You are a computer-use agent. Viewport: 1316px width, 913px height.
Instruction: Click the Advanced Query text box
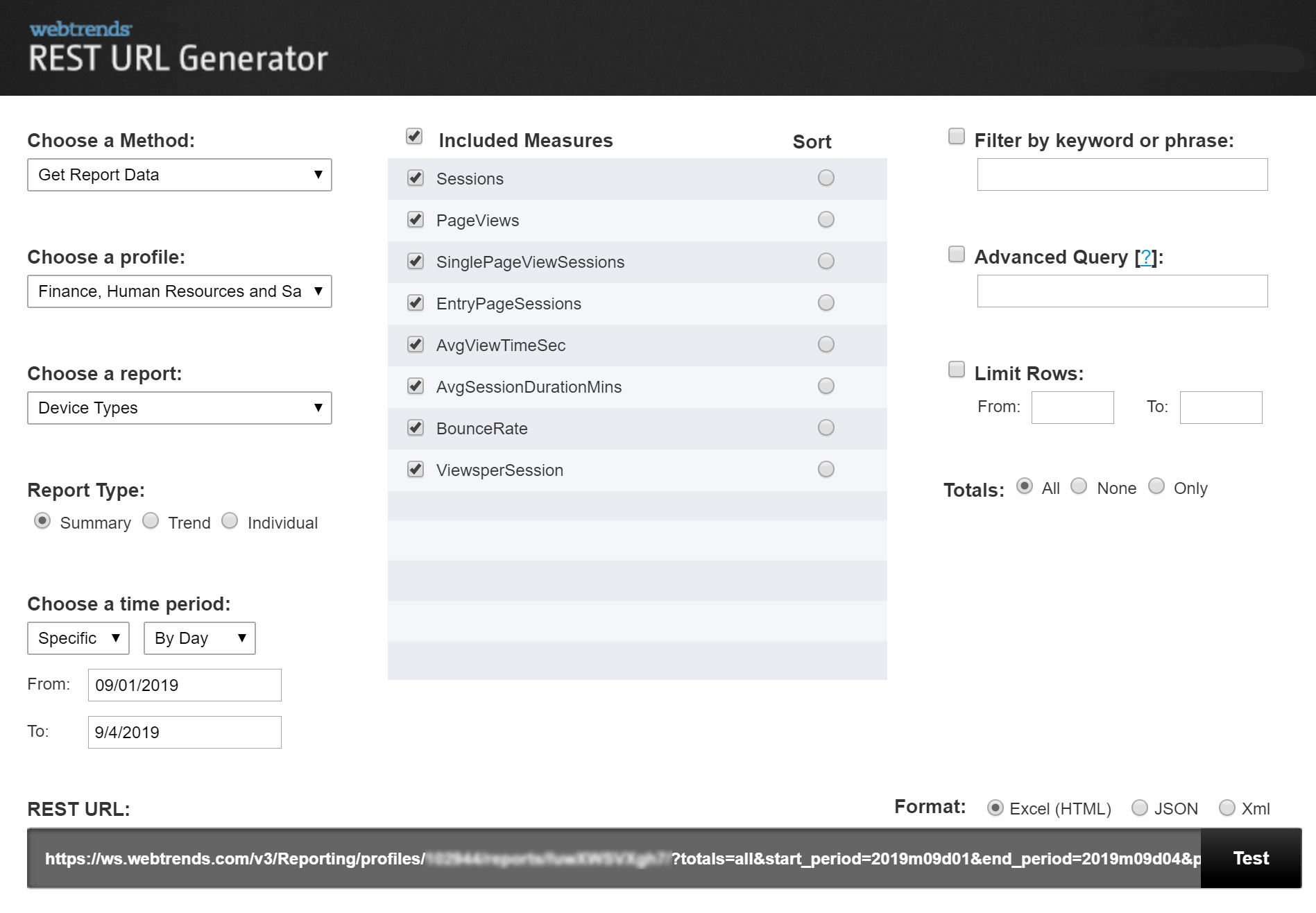click(x=1122, y=291)
